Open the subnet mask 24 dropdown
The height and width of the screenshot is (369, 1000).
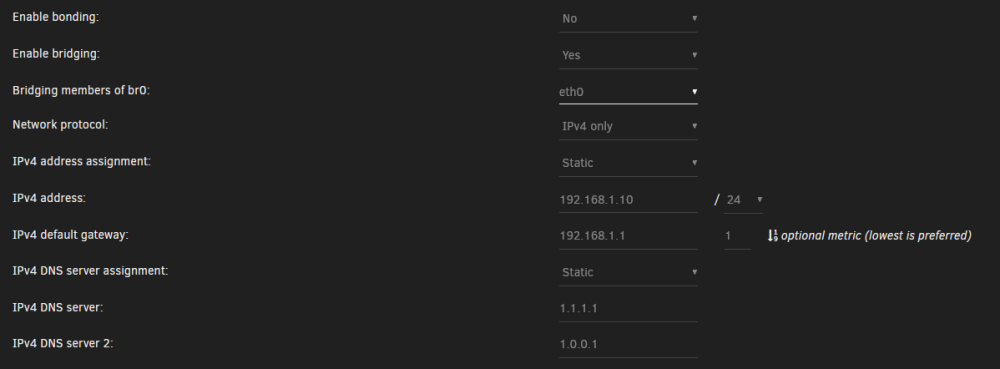743,199
